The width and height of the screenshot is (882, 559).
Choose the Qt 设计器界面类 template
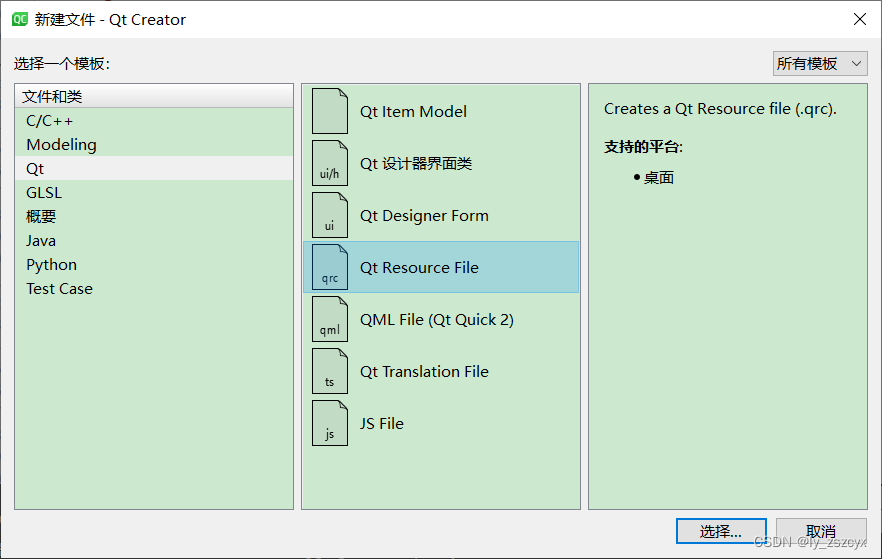click(441, 163)
